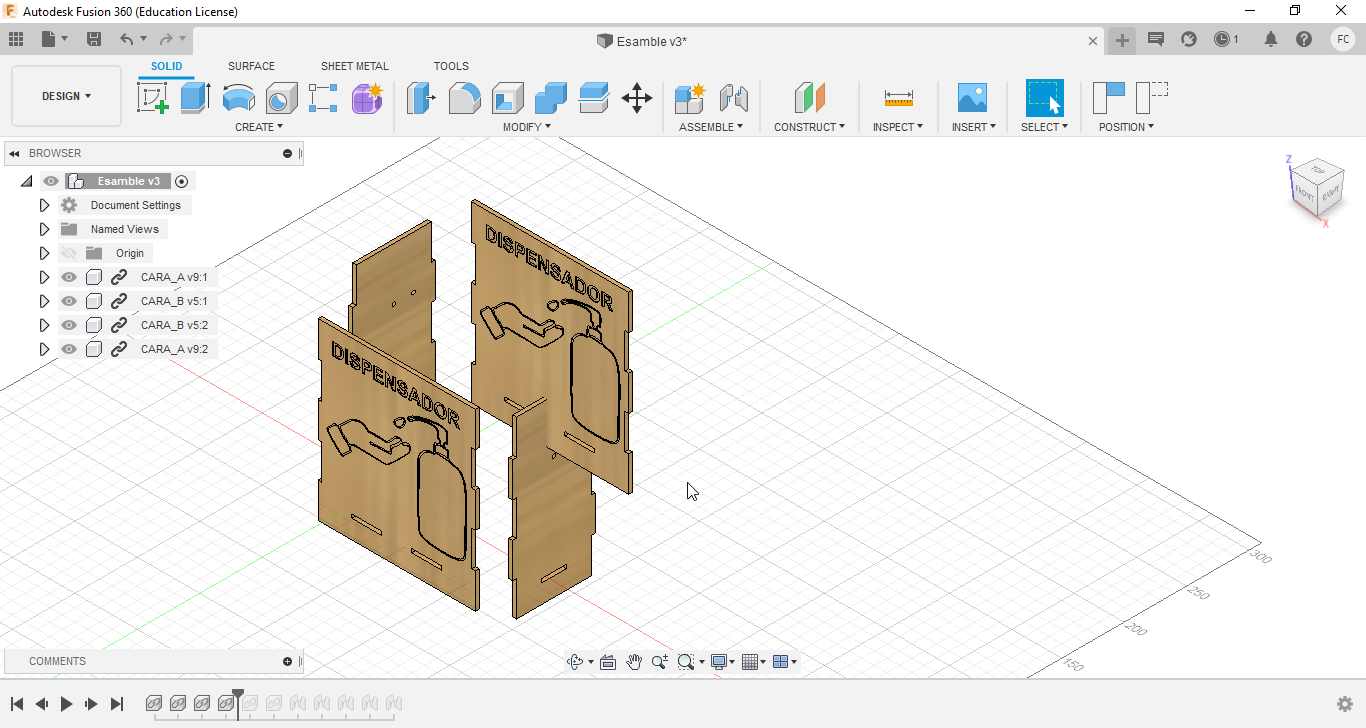Expand the Document Settings node
Image resolution: width=1366 pixels, height=728 pixels.
tap(44, 205)
